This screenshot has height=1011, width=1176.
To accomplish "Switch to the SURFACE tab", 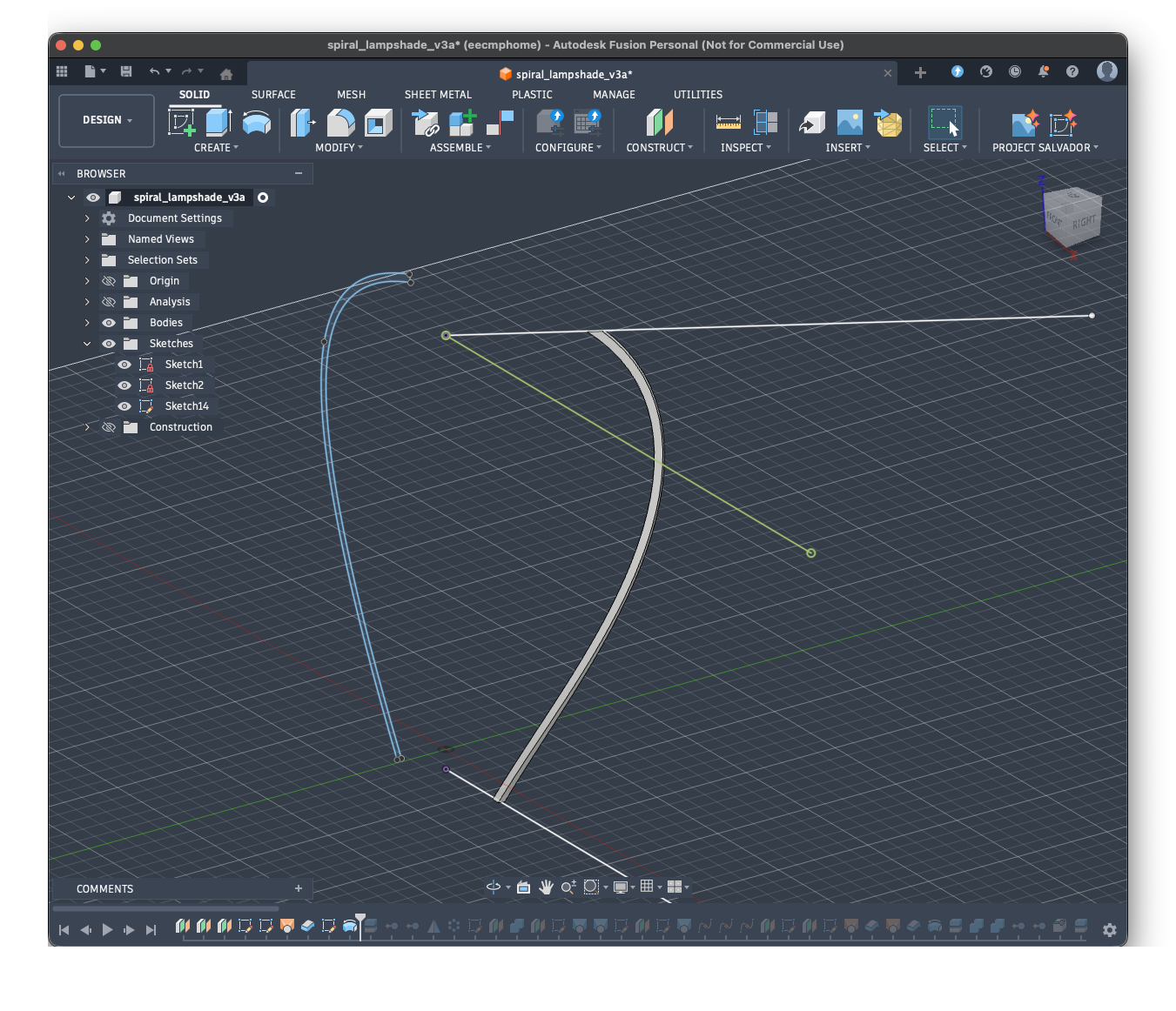I will (x=272, y=94).
